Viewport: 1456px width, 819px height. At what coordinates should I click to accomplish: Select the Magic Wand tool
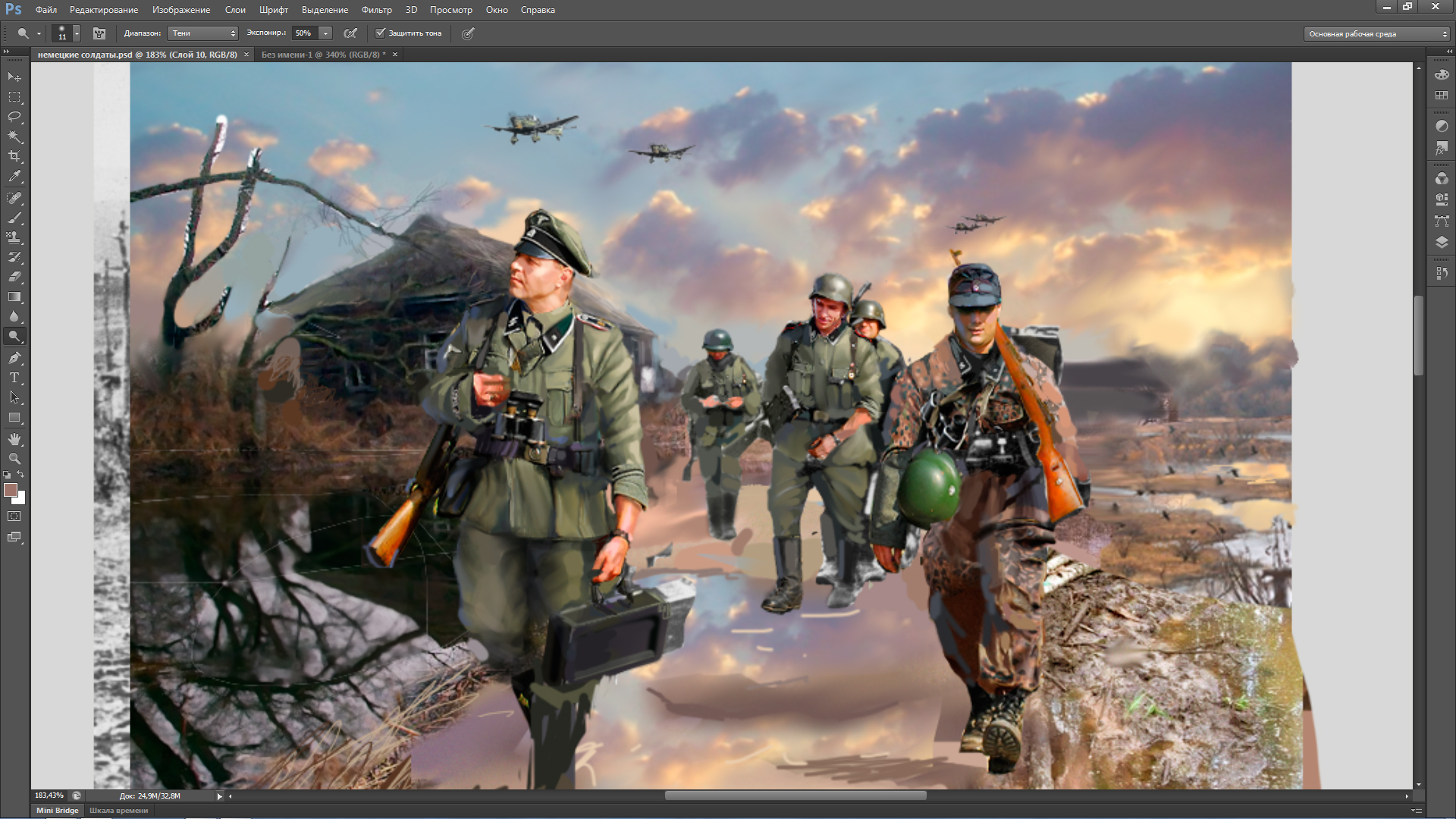14,136
